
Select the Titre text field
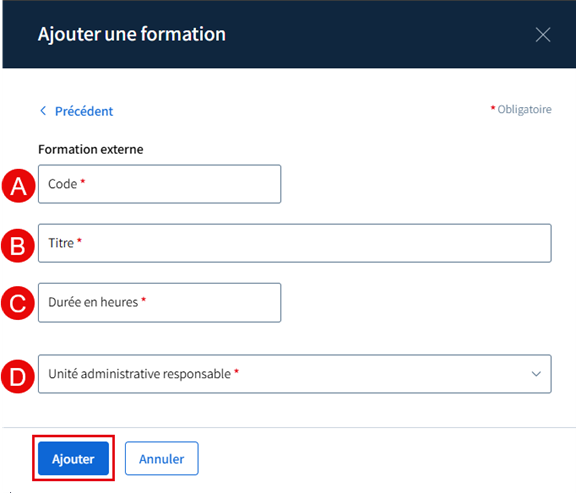pos(295,243)
